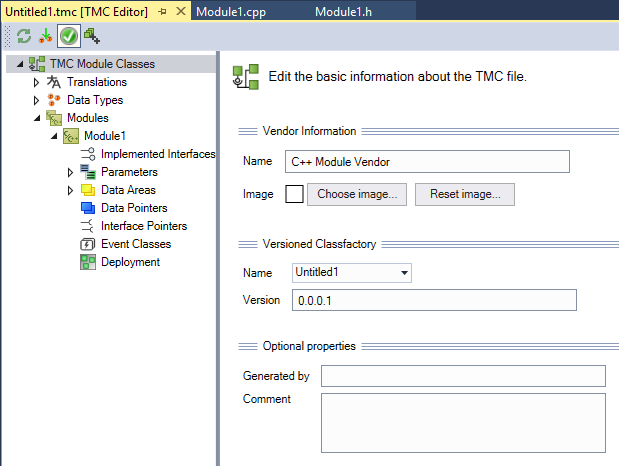Select Implemented Interfaces in the tree

pos(158,154)
